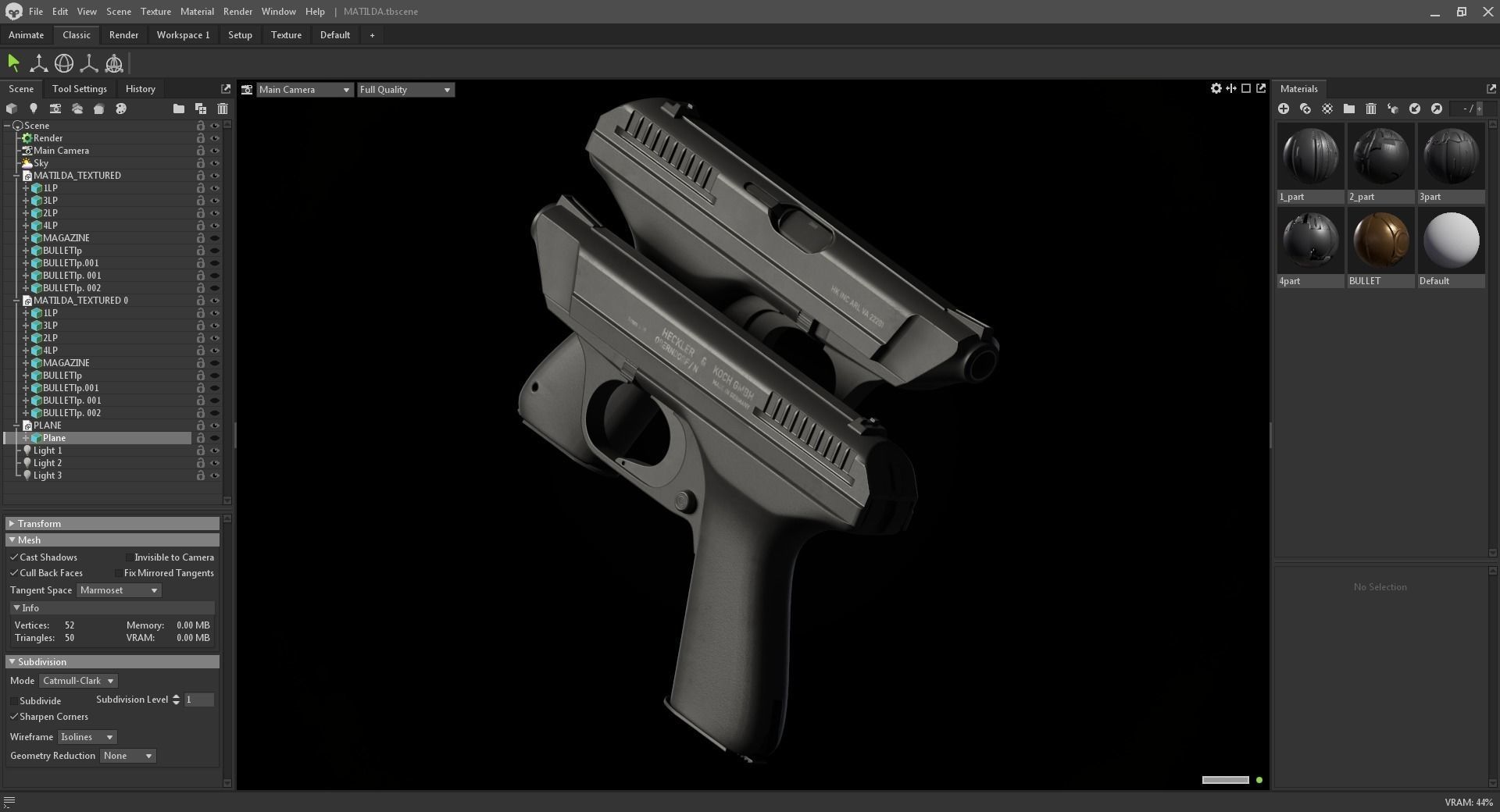Open the subdivision Mode Catmull-Clark dropdown
The width and height of the screenshot is (1500, 812).
[x=78, y=681]
